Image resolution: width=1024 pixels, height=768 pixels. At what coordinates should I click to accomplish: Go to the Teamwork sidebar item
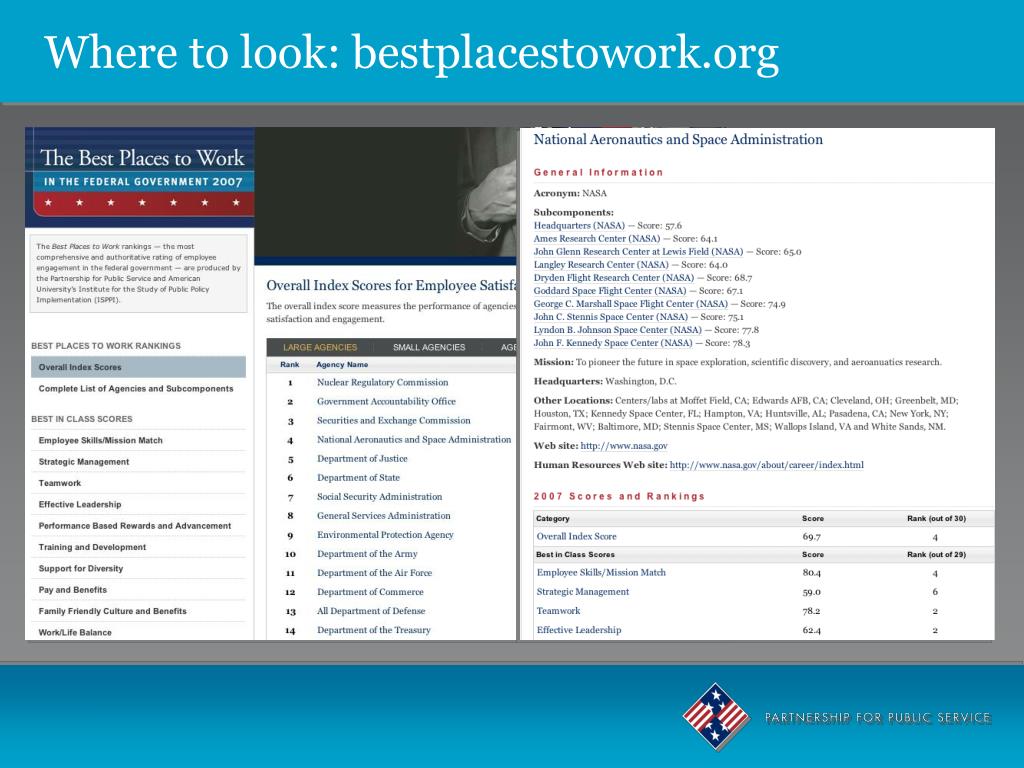tap(60, 483)
